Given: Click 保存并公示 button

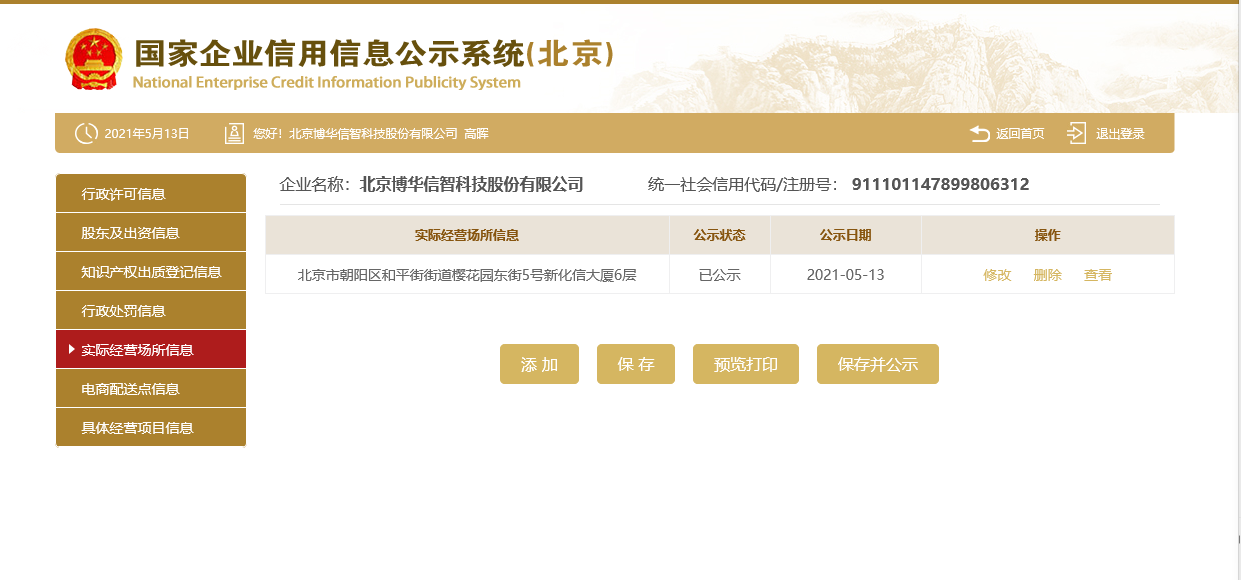Looking at the screenshot, I should 878,364.
